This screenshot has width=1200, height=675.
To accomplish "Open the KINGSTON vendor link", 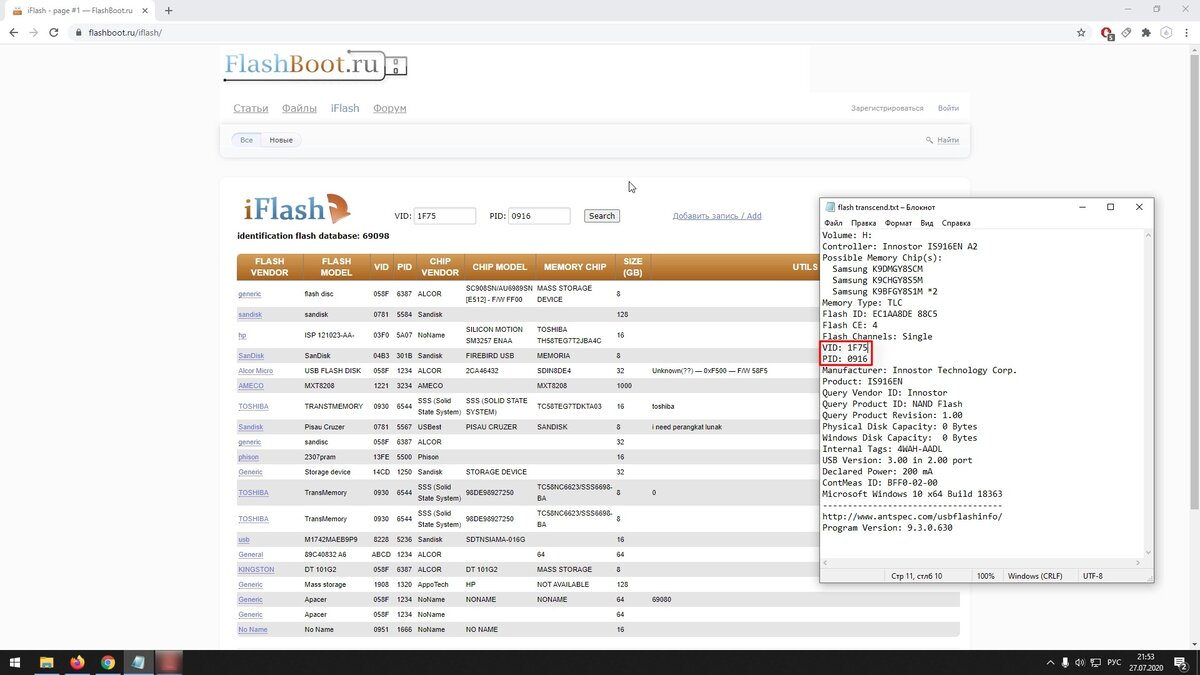I will (256, 569).
